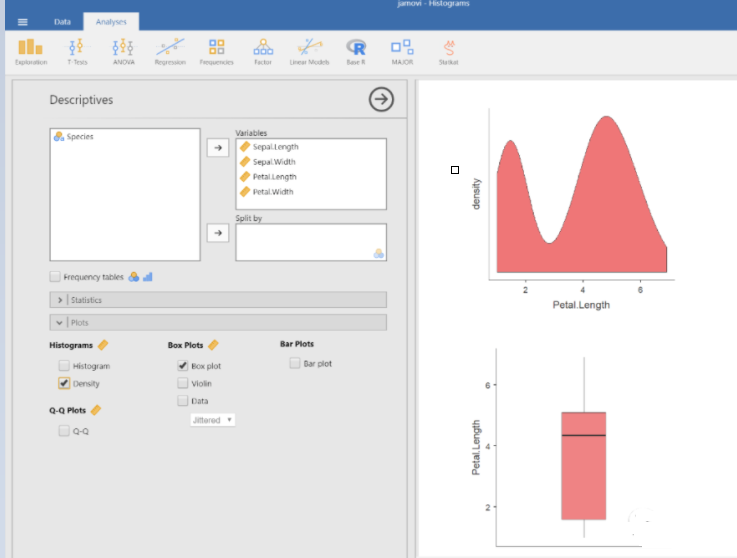
Task: Open the Frequencies analysis menu
Action: click(216, 50)
